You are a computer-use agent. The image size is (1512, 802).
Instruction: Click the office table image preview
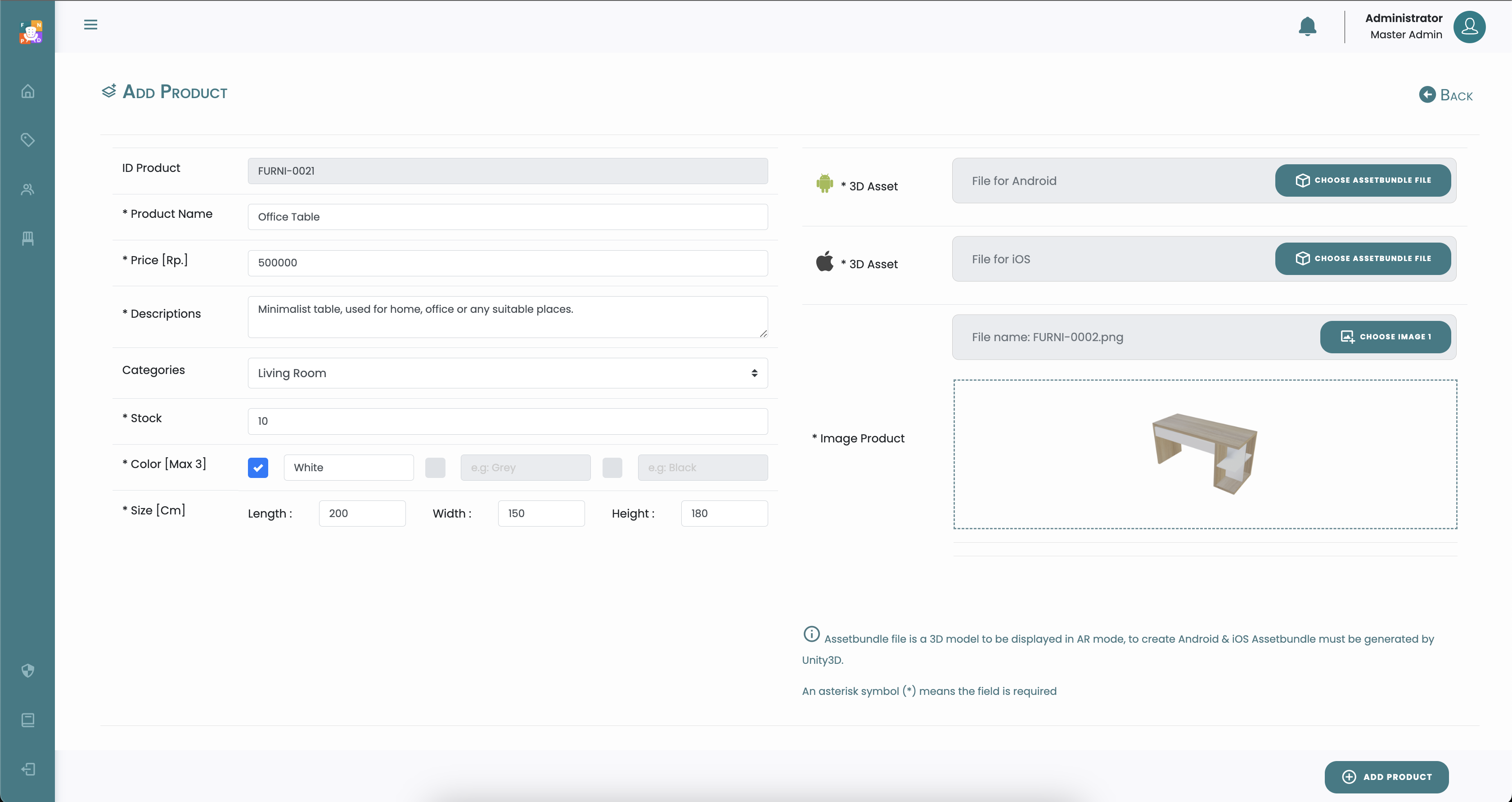pos(1205,454)
